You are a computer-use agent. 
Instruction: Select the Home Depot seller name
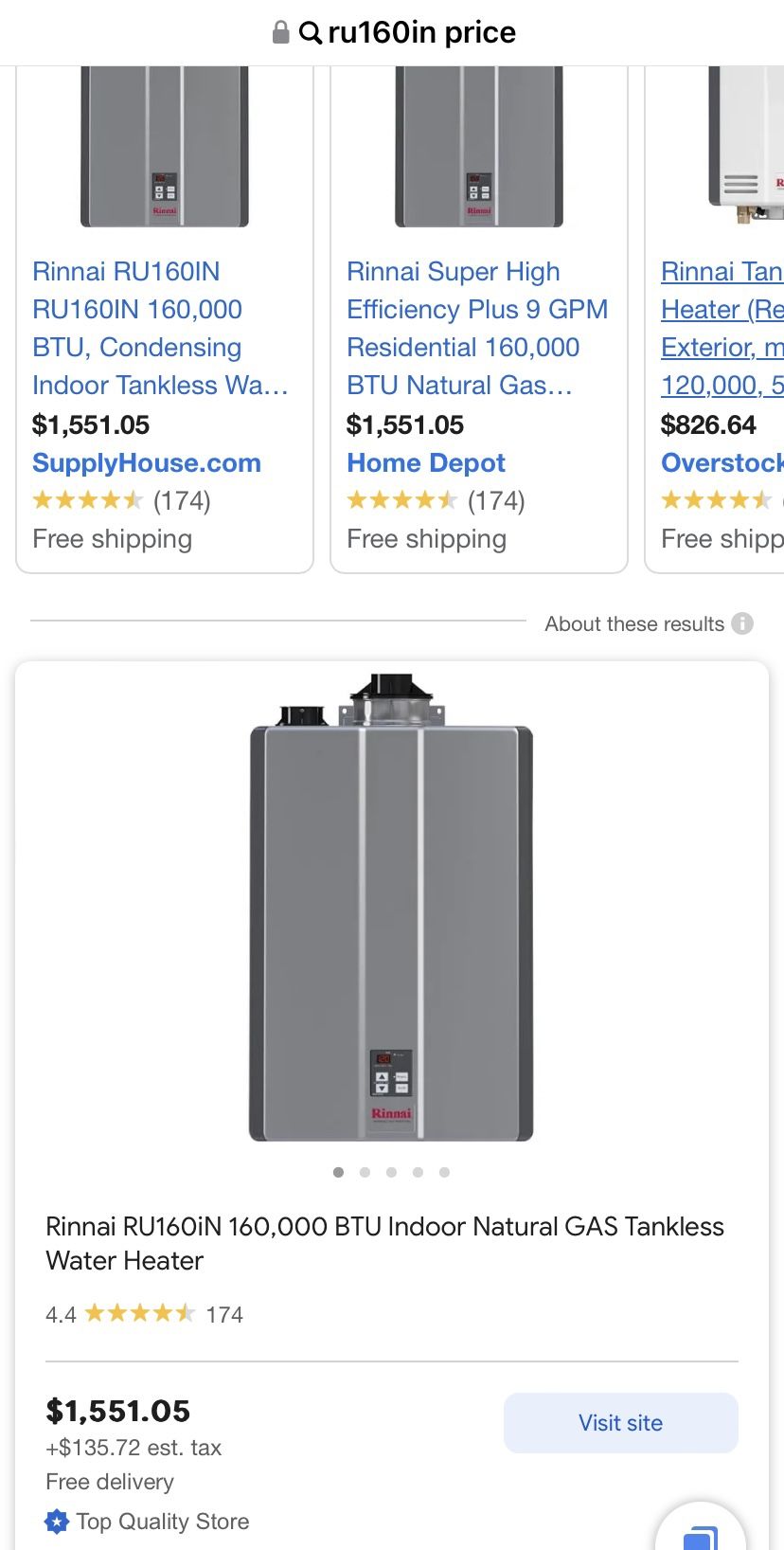(x=426, y=463)
